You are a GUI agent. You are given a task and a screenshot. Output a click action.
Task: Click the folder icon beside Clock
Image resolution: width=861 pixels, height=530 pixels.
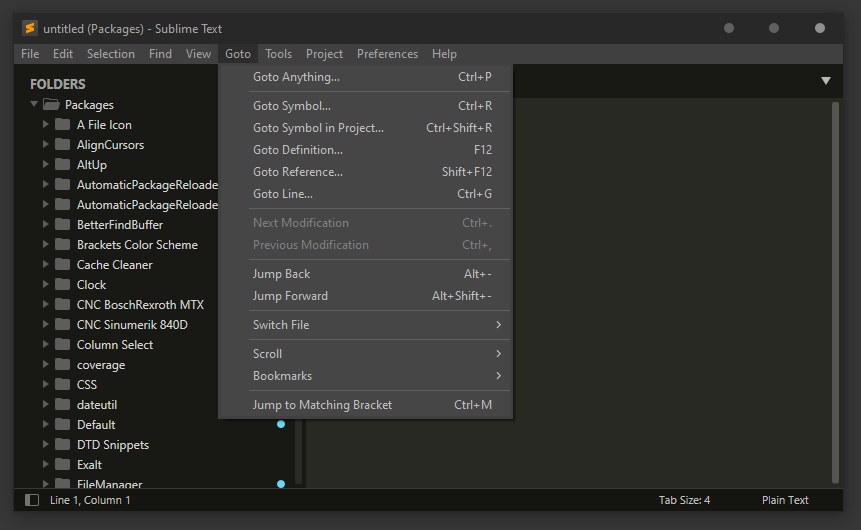(63, 285)
